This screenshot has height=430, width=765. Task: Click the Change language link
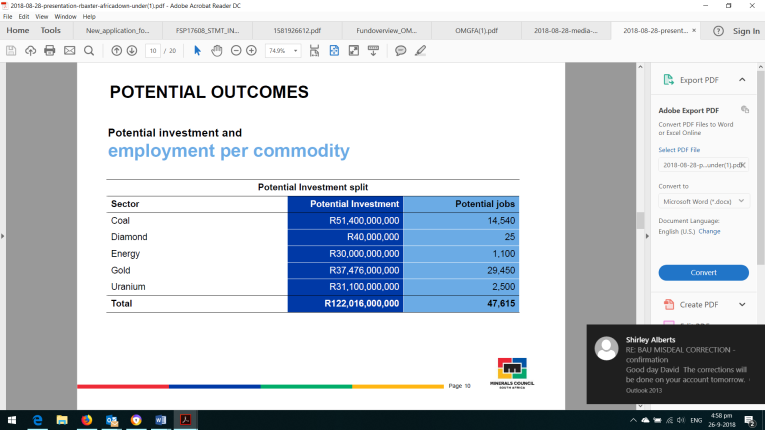coord(709,231)
